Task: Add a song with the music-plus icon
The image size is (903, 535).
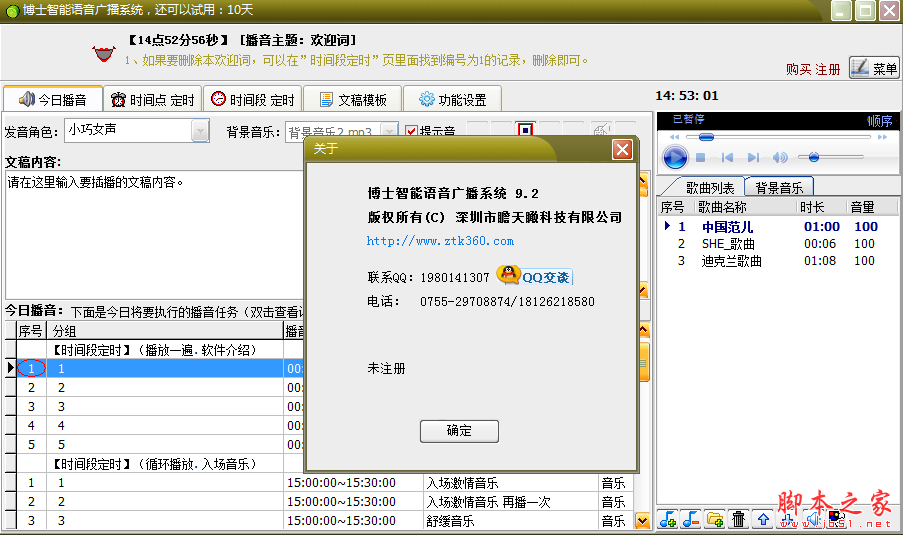Action: pos(668,519)
